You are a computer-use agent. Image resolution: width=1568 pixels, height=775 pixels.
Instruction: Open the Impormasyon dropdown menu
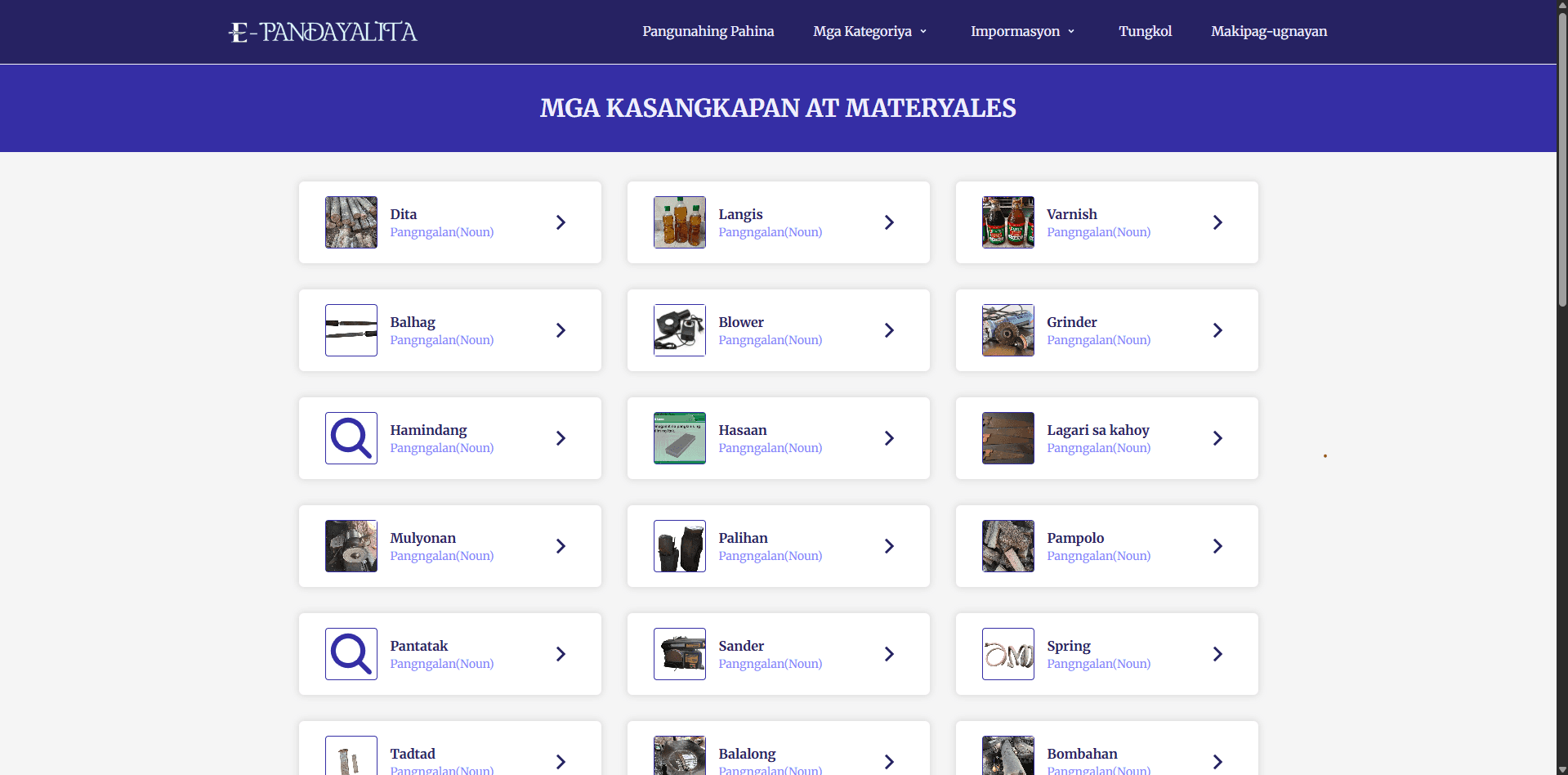[1022, 32]
